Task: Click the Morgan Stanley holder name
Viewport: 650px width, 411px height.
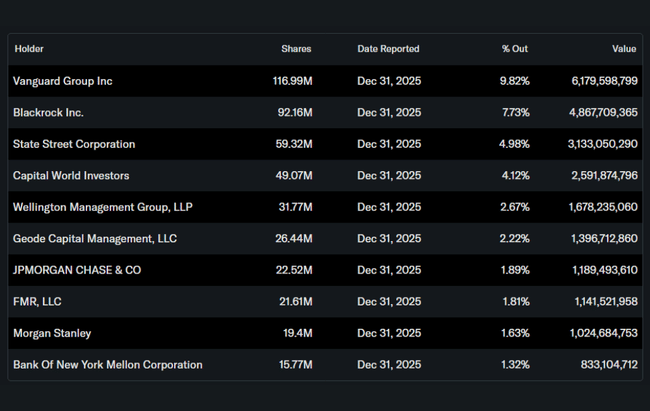Action: (x=52, y=334)
